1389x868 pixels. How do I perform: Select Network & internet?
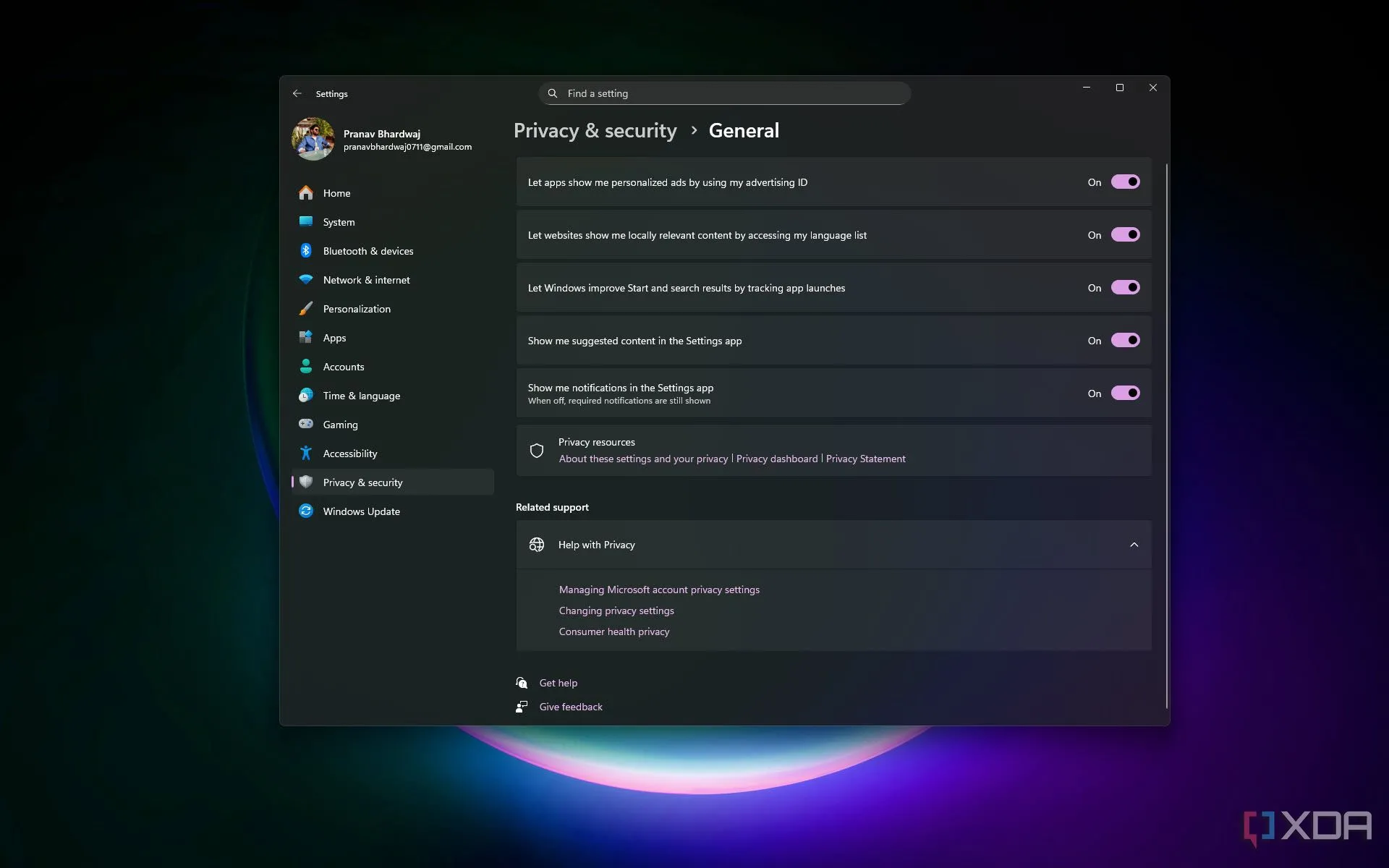point(393,280)
